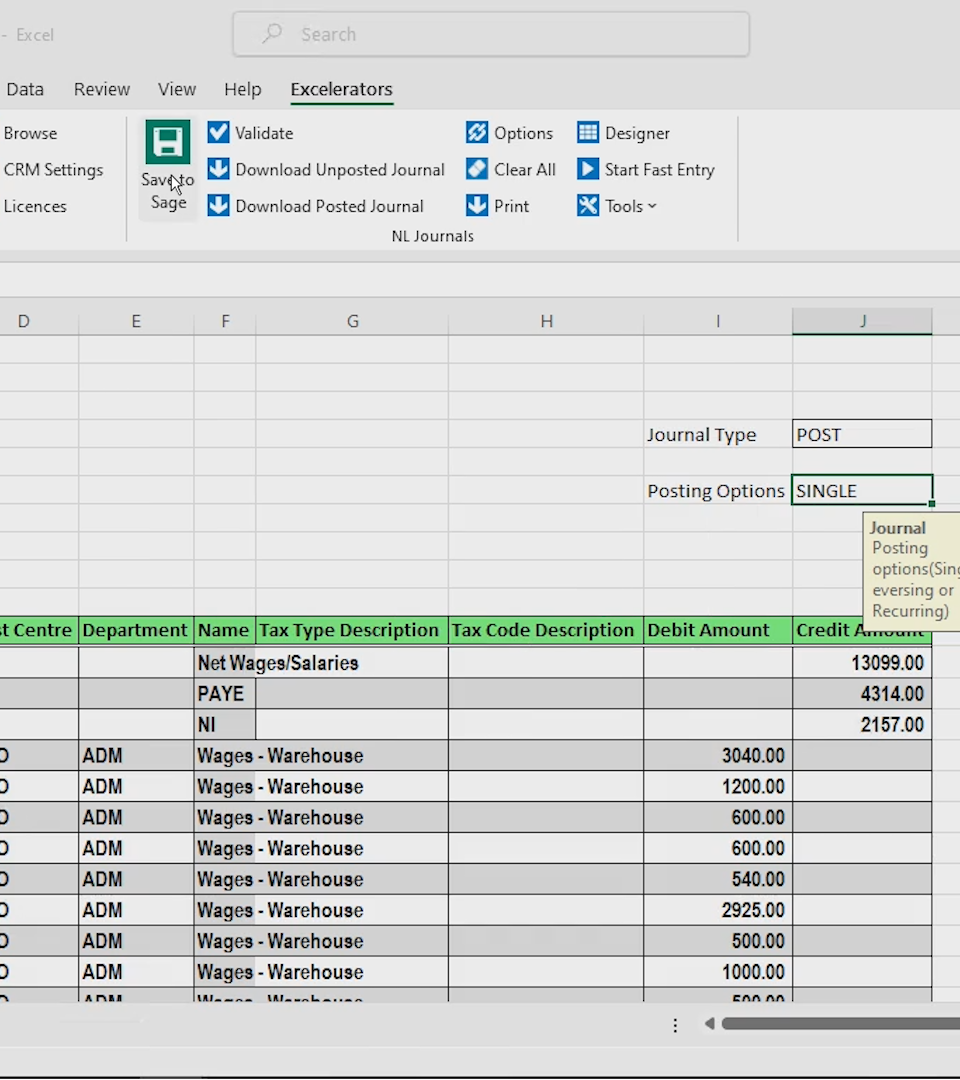The image size is (960, 1080).
Task: Click the Print icon in ribbon
Action: (x=477, y=205)
